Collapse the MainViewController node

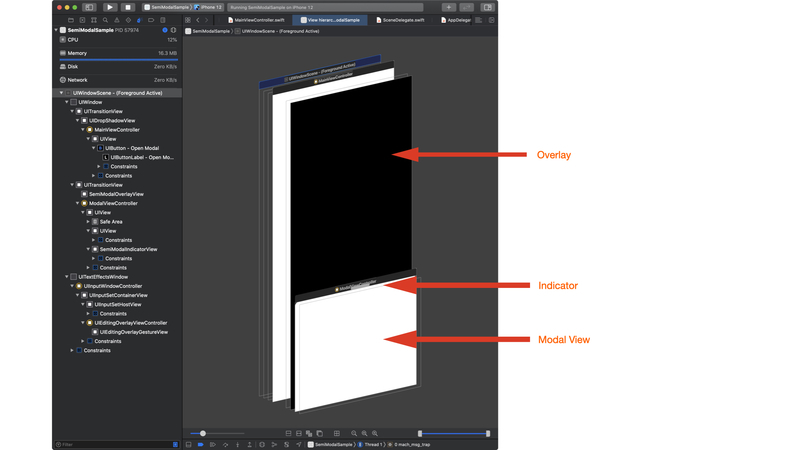click(83, 130)
